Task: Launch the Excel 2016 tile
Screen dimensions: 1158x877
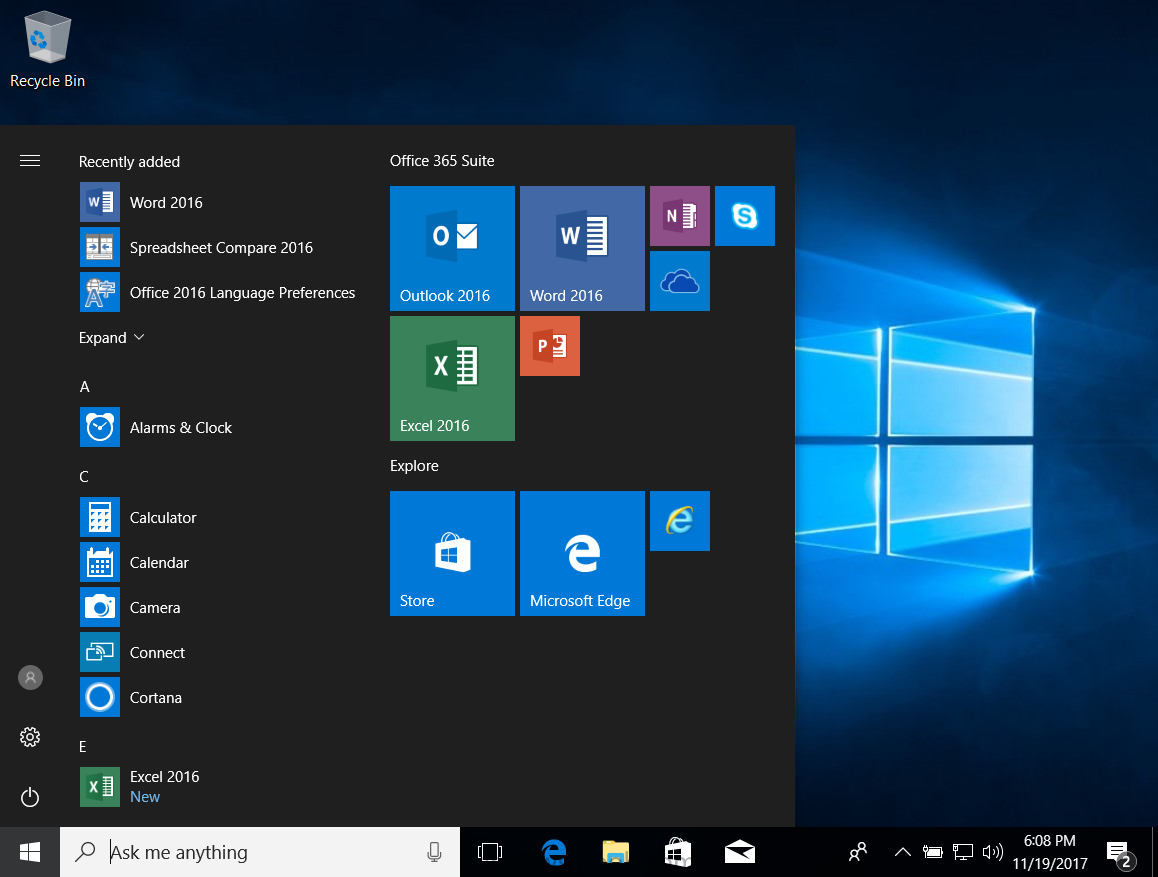Action: [x=452, y=378]
